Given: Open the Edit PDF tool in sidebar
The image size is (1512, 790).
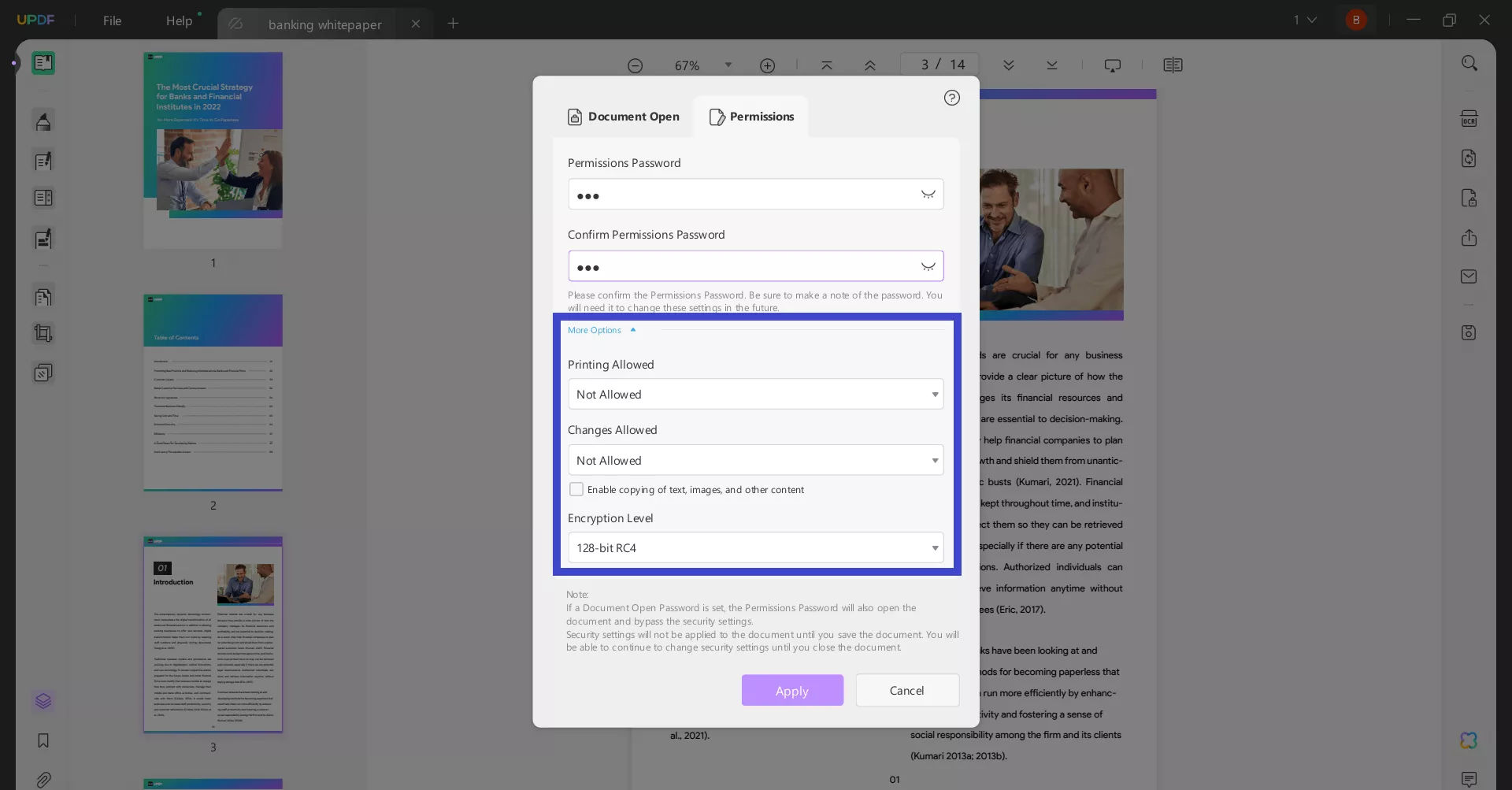Looking at the screenshot, I should (x=43, y=161).
